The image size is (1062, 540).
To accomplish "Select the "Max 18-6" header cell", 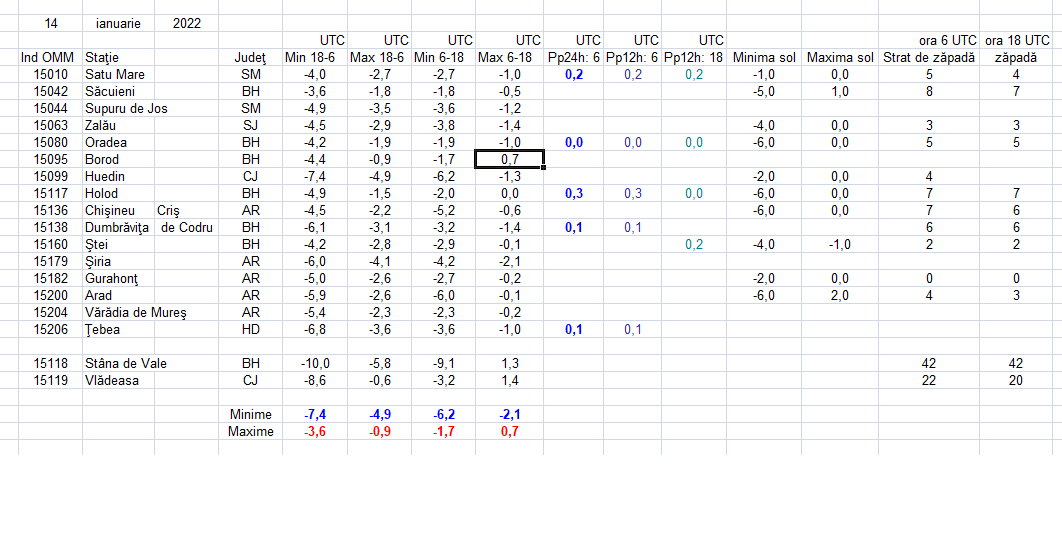I will 379,58.
